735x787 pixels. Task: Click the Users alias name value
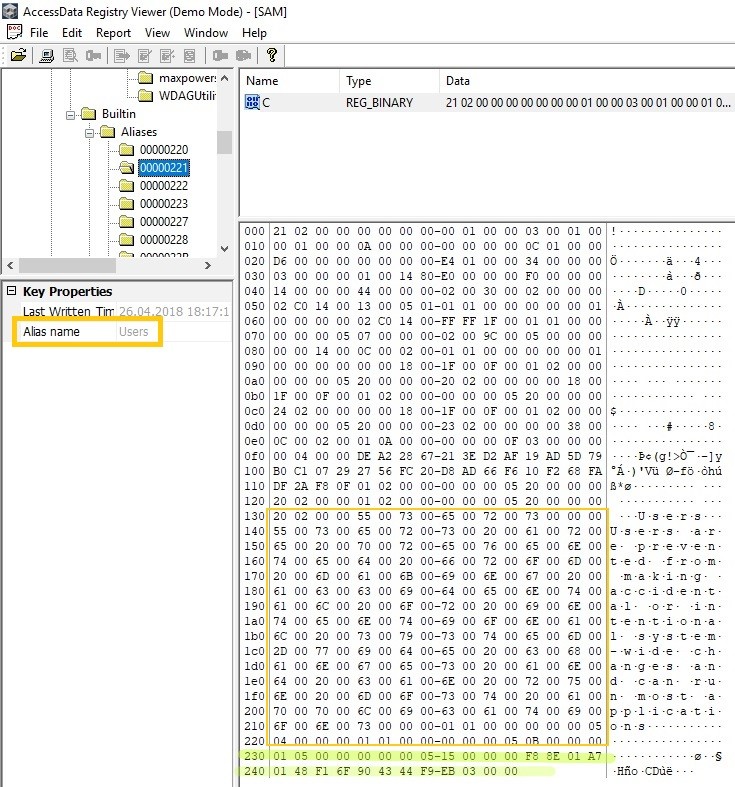pos(134,332)
